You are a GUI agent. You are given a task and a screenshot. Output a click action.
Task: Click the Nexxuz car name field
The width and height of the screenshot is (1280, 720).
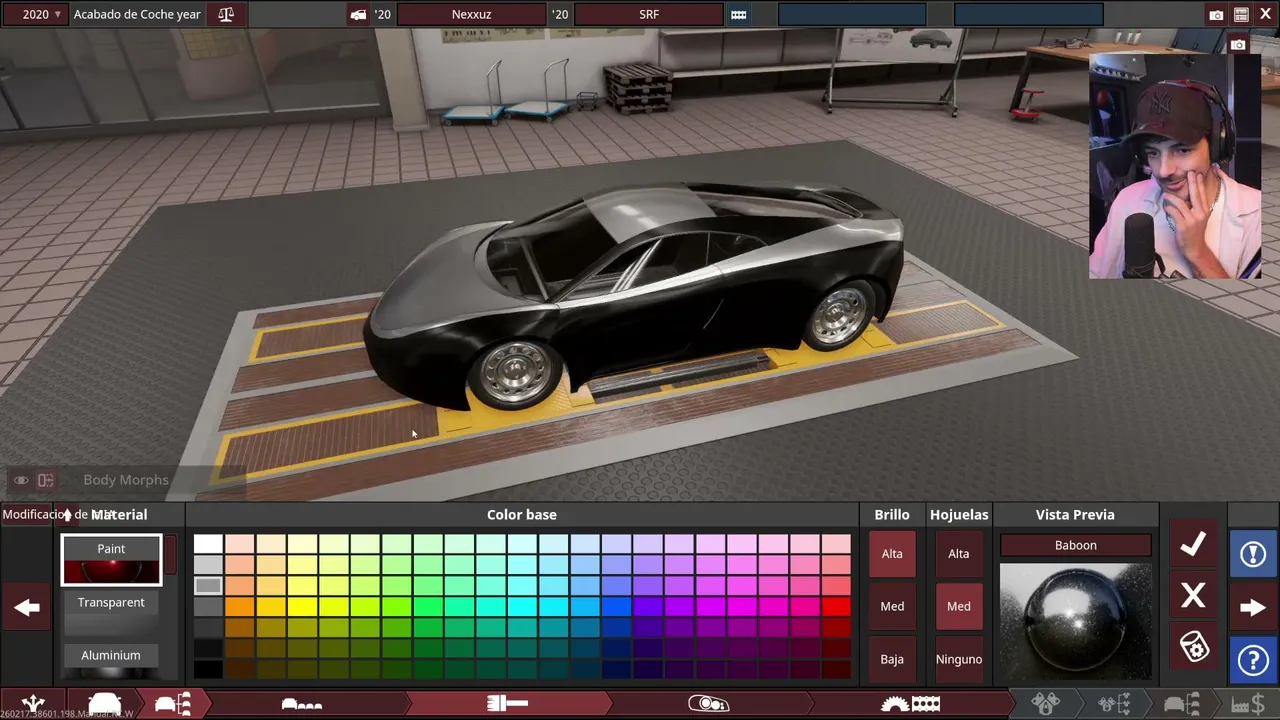coord(471,15)
